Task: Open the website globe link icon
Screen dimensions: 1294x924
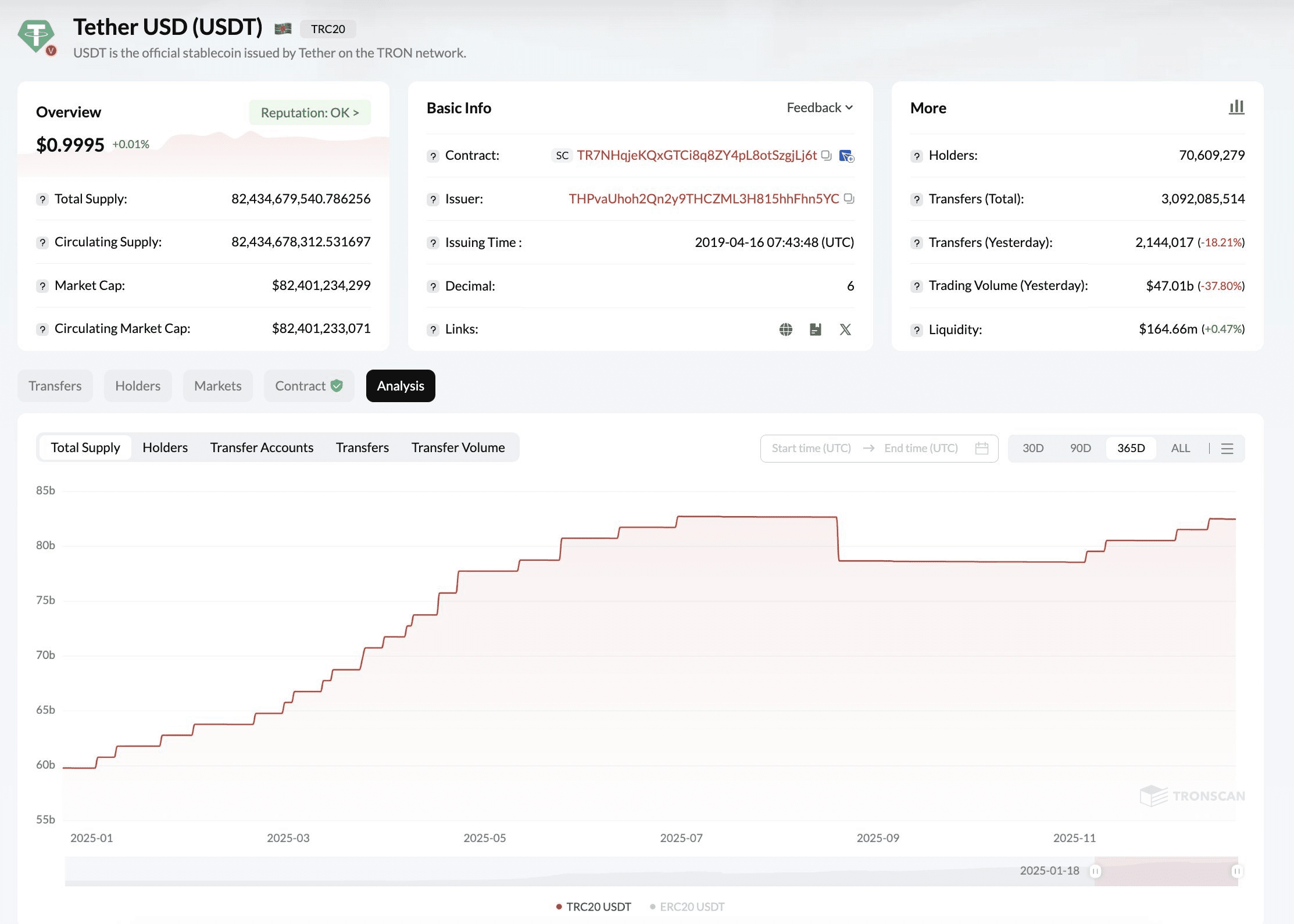Action: (785, 330)
